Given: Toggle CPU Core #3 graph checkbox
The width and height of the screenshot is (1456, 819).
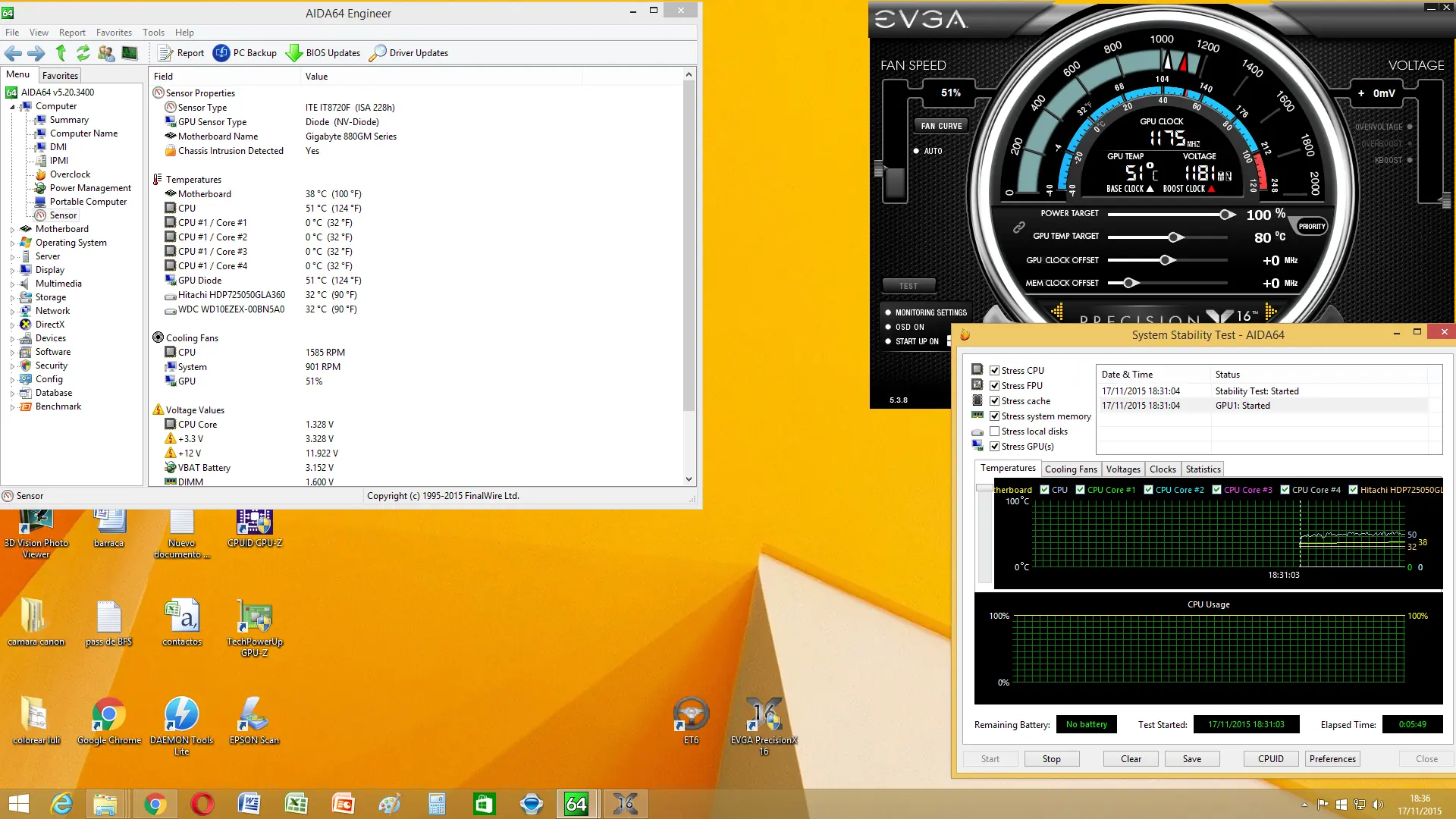Looking at the screenshot, I should click(x=1217, y=490).
